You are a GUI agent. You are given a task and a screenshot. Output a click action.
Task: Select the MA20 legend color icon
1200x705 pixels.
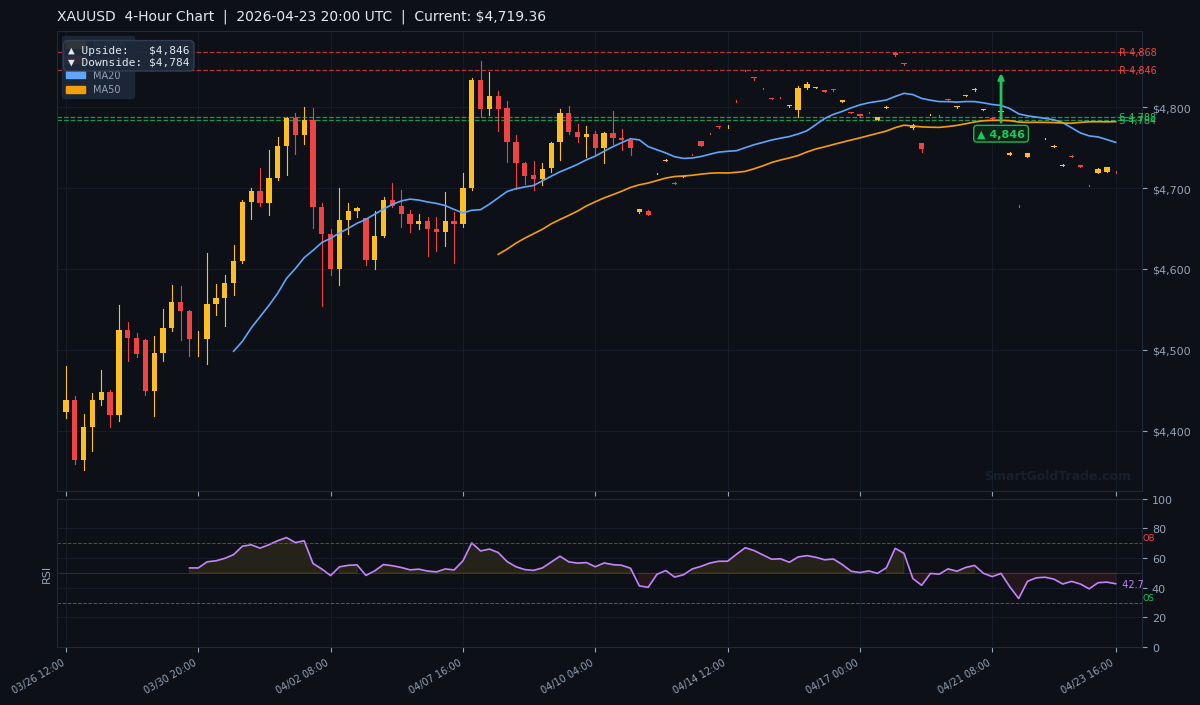76,75
